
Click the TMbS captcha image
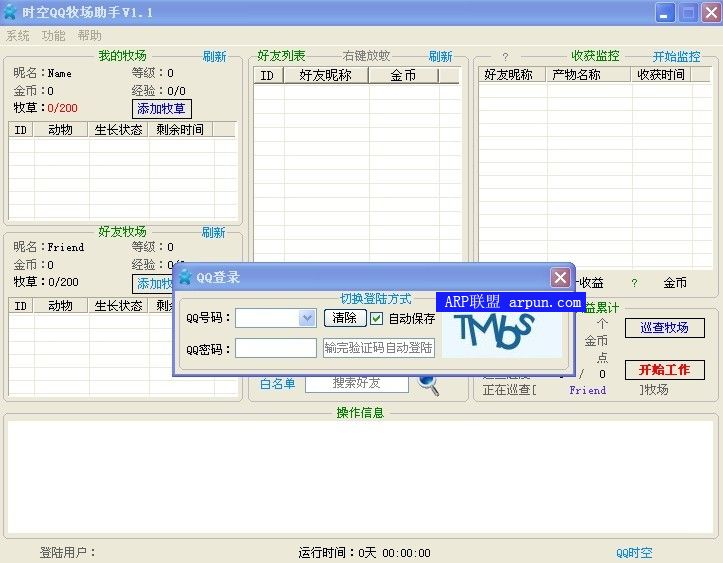pyautogui.click(x=502, y=334)
